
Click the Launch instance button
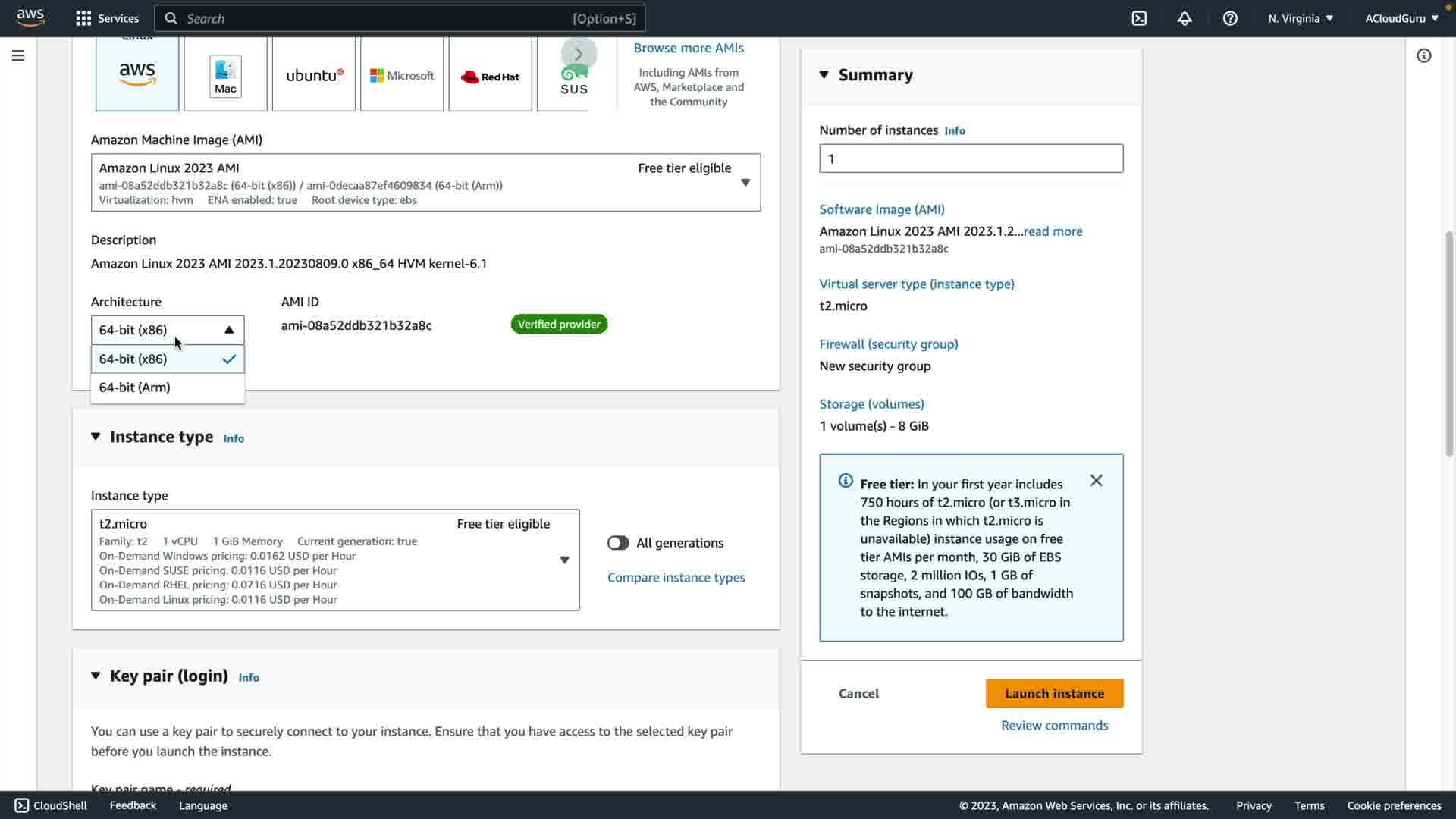tap(1054, 693)
